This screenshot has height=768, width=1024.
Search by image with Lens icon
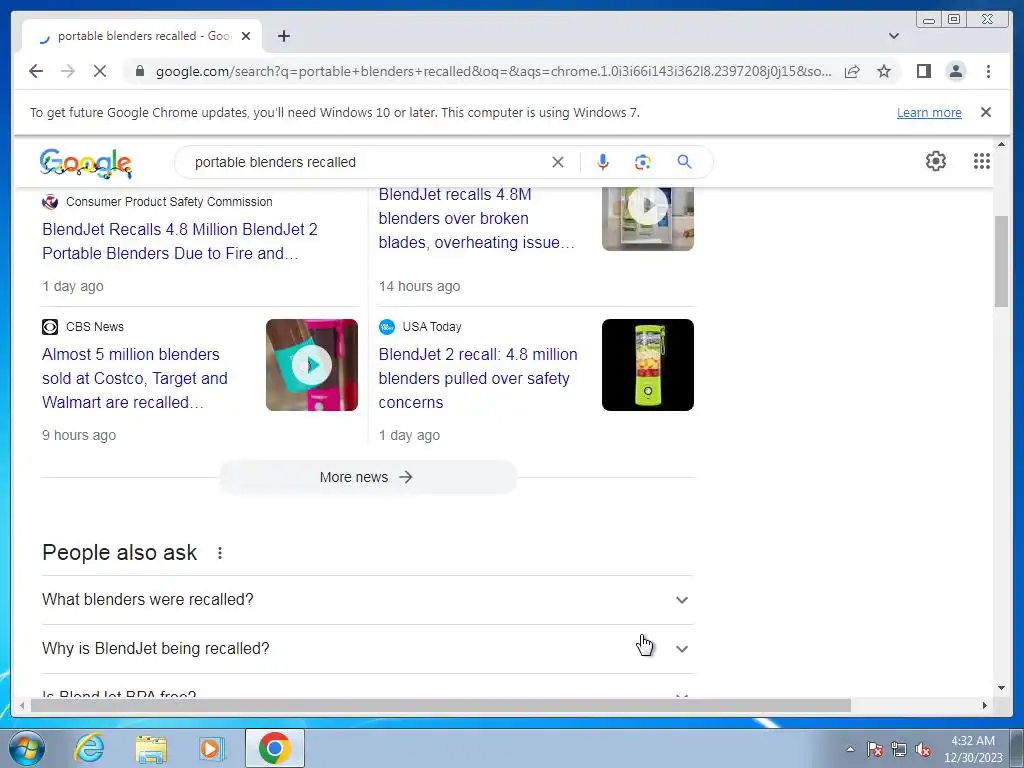tap(643, 162)
